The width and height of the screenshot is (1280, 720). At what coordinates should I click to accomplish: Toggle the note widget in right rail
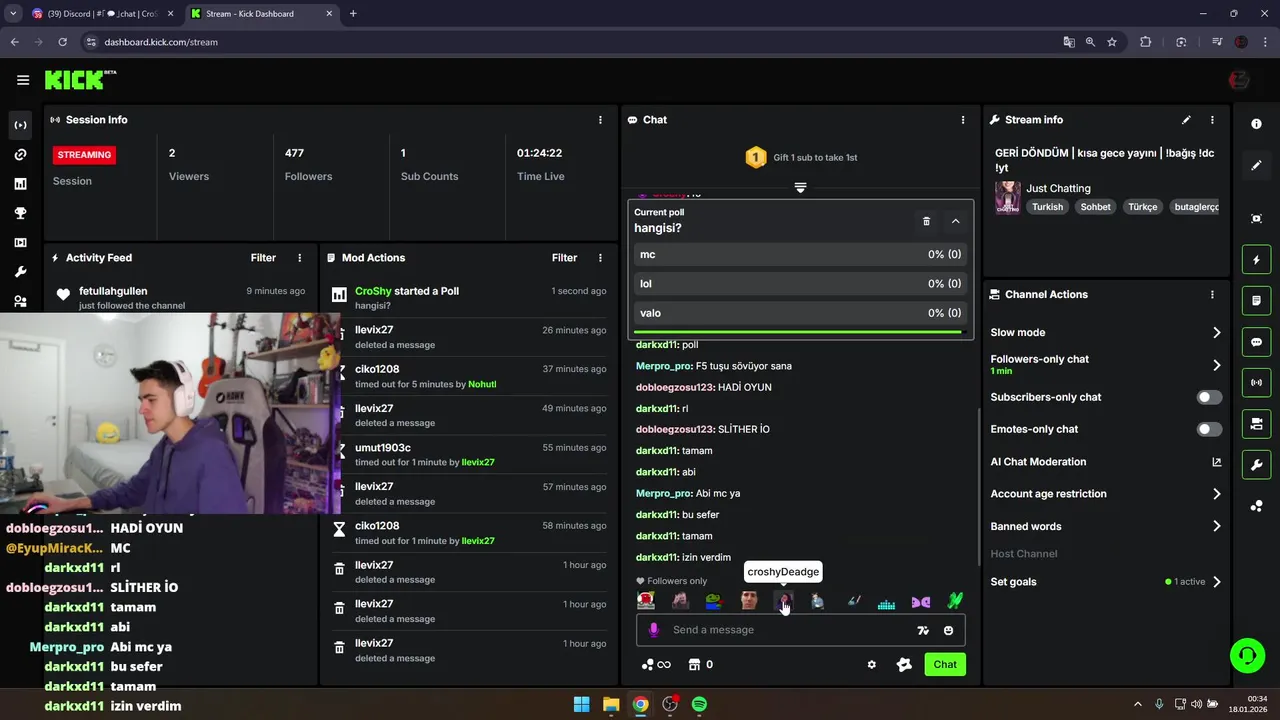[1256, 301]
